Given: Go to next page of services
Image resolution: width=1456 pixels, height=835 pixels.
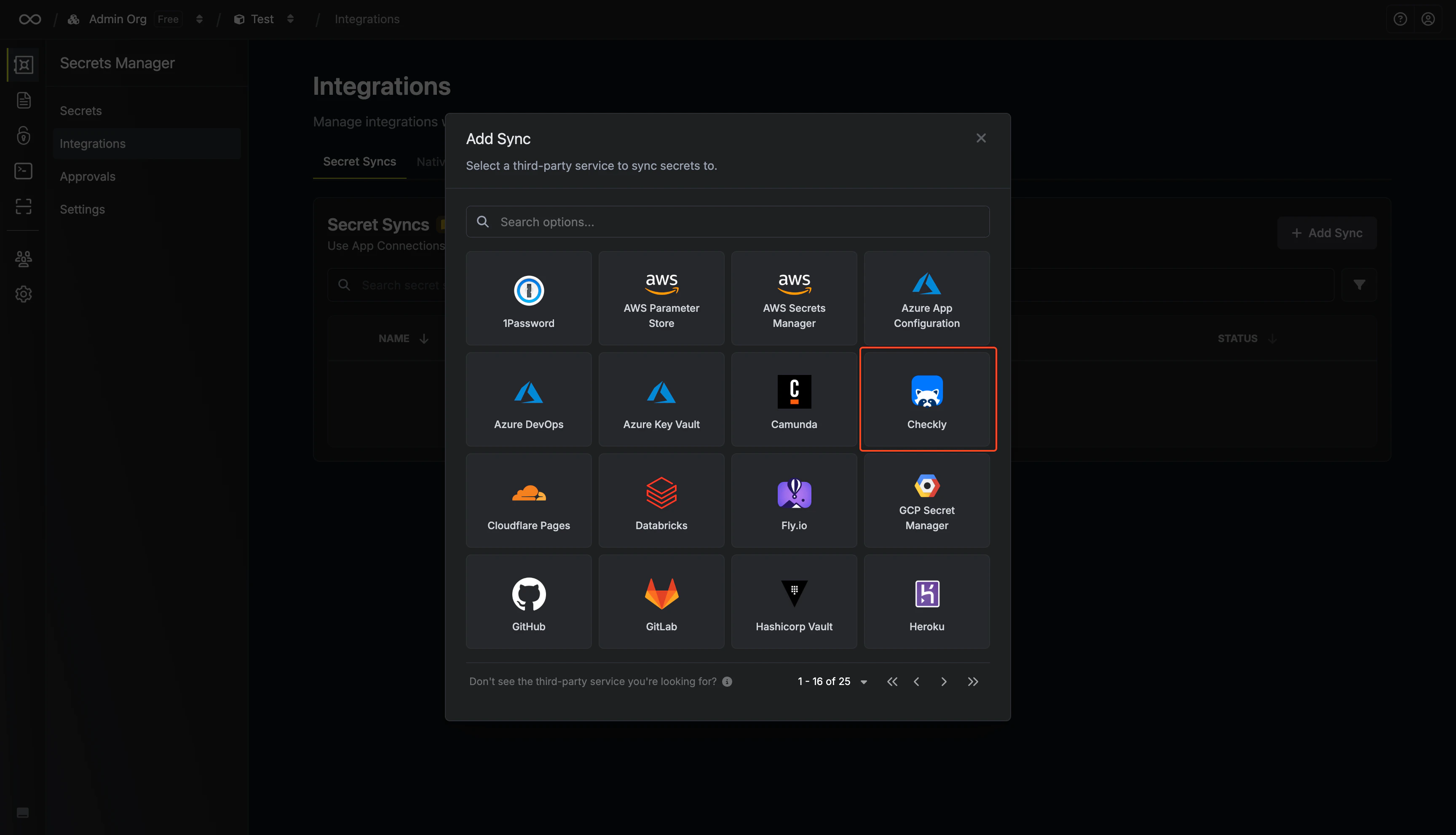Looking at the screenshot, I should (x=944, y=682).
